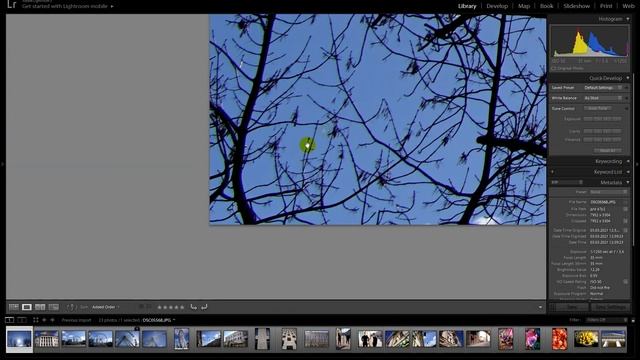This screenshot has width=640, height=360.
Task: Select the first filmstrip thumbnail of tree branches
Action: tap(19, 339)
